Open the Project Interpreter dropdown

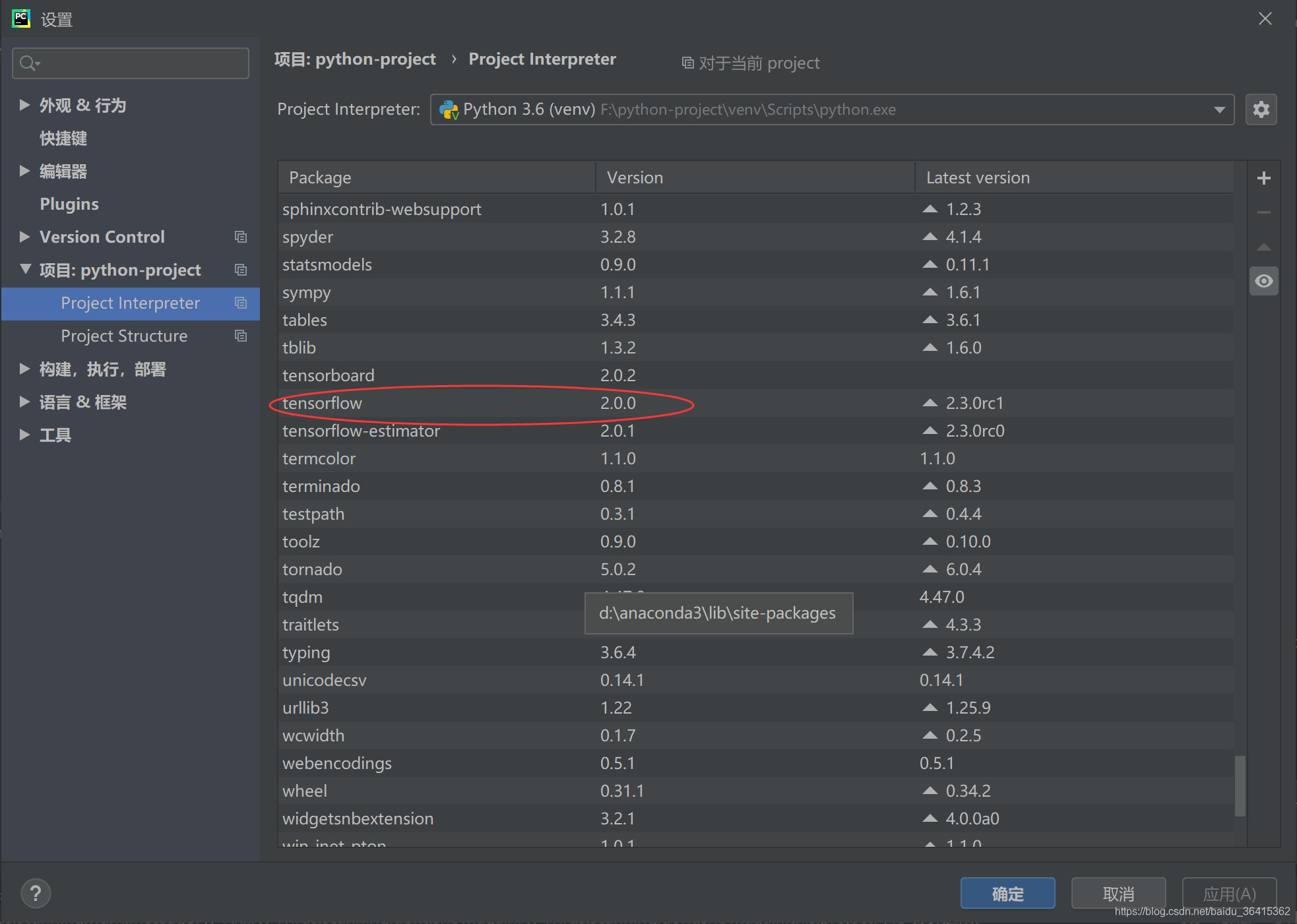coord(1219,109)
